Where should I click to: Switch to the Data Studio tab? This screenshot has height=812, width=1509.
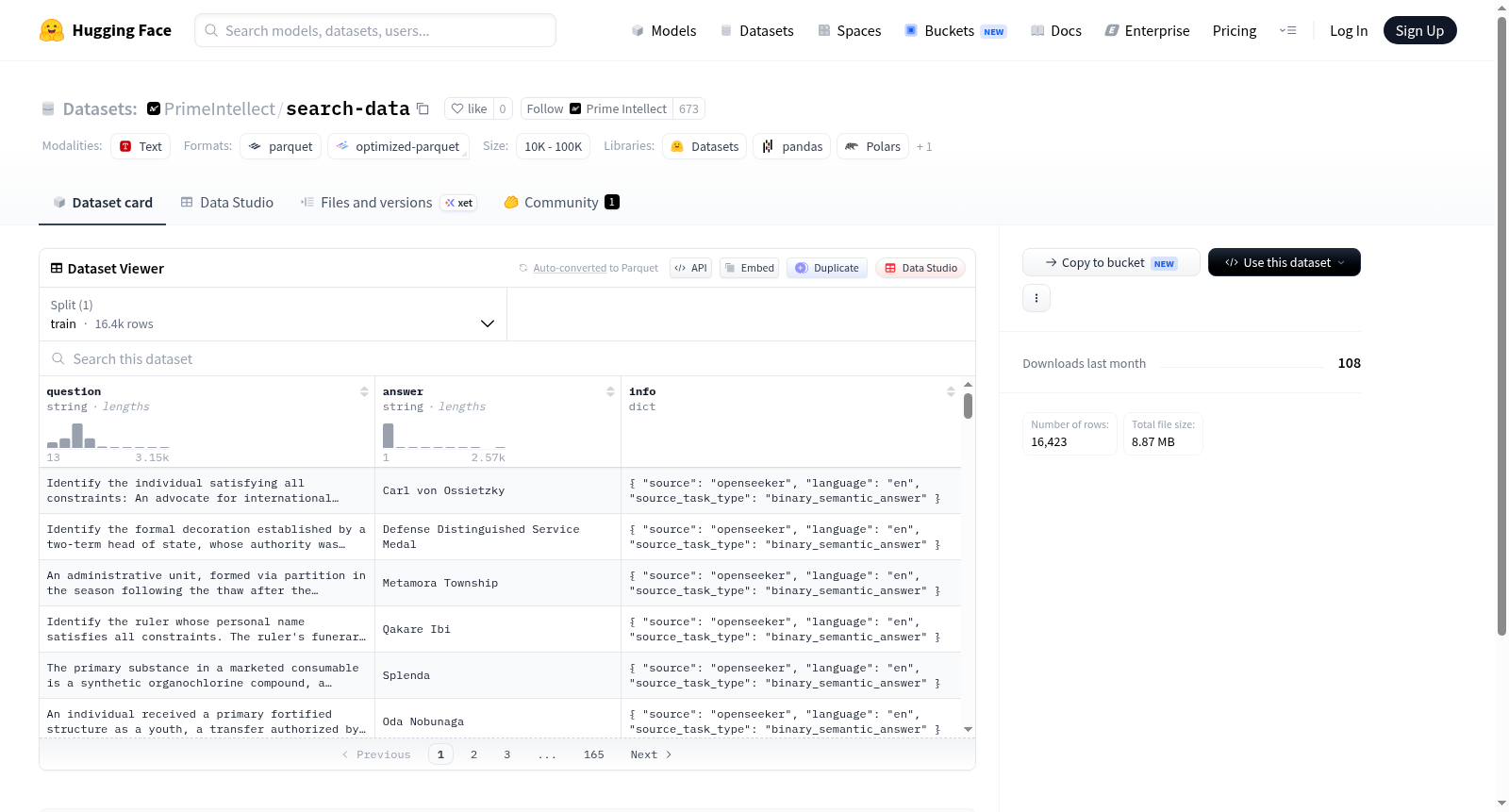[x=227, y=203]
